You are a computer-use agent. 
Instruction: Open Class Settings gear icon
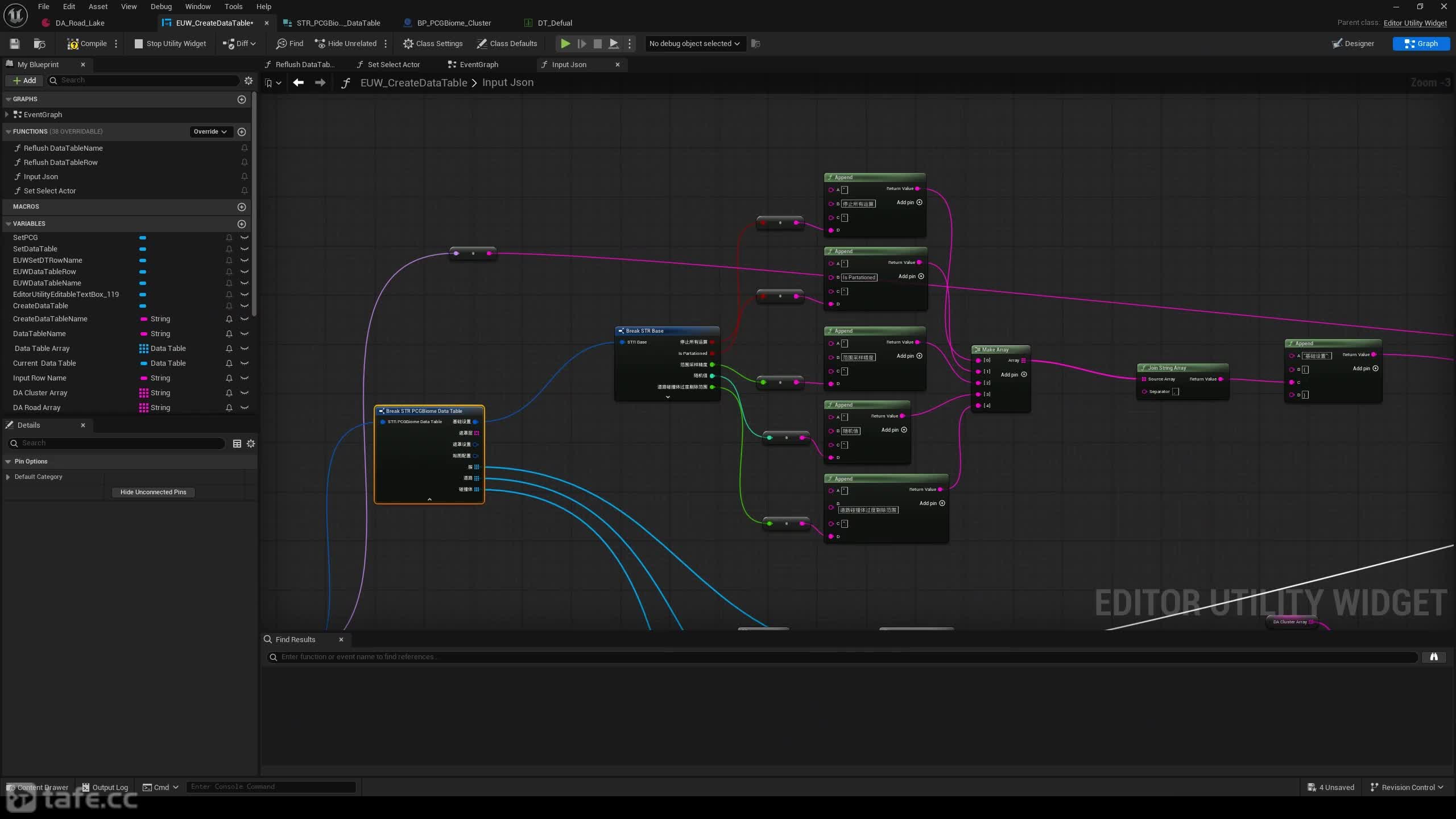408,44
